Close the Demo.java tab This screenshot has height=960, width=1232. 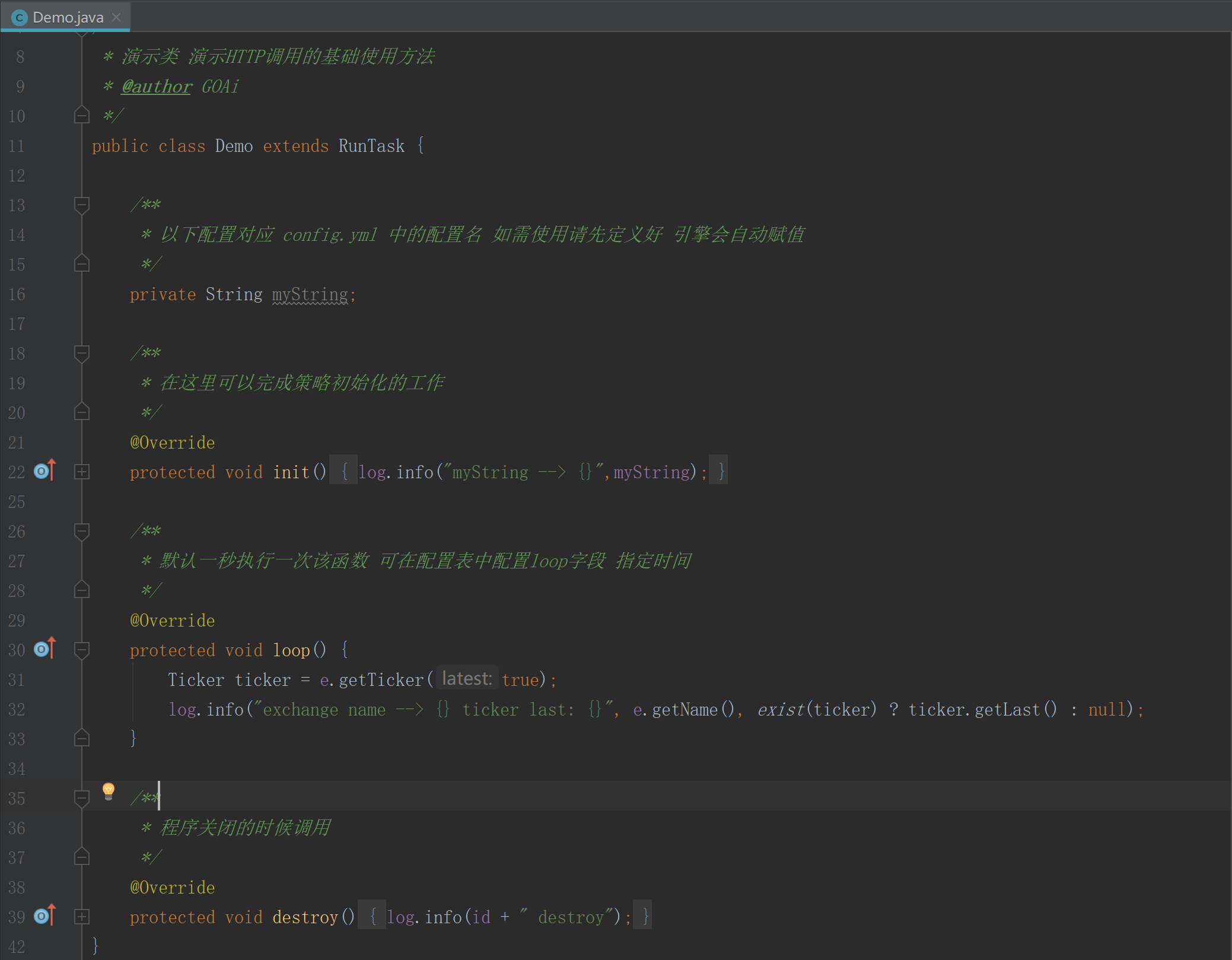[x=117, y=17]
